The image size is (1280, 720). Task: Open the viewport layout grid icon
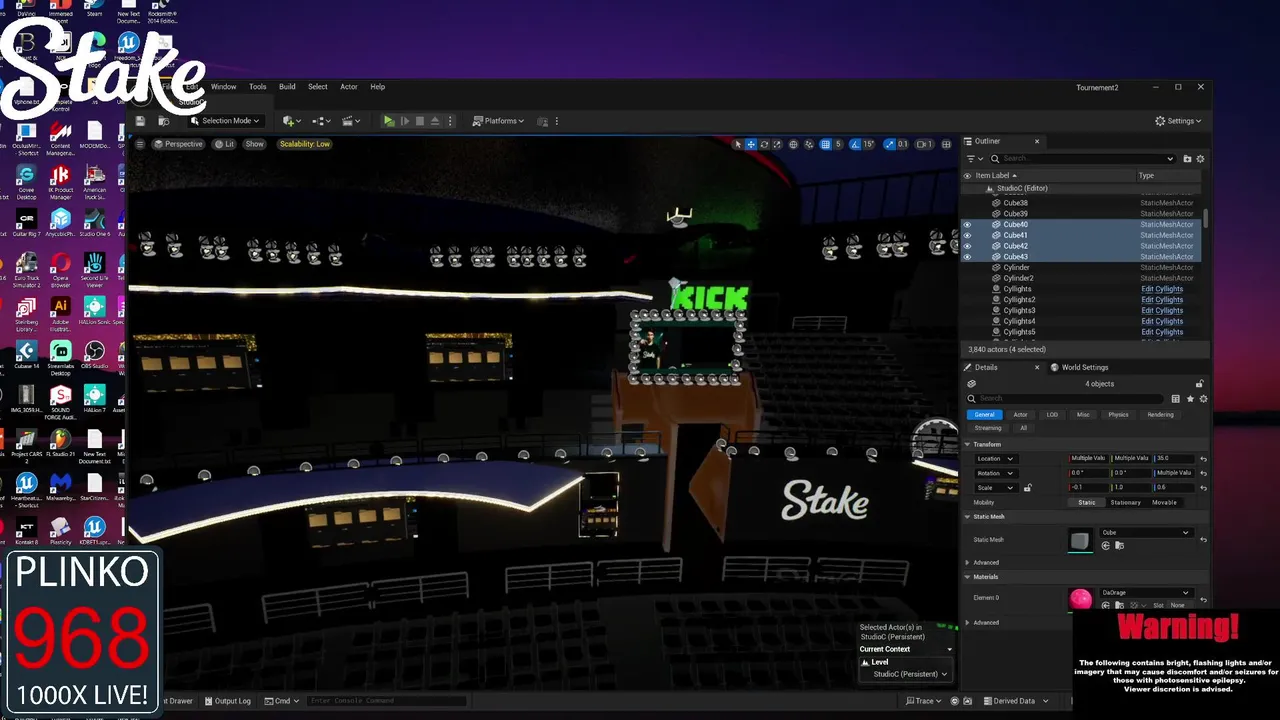pyautogui.click(x=946, y=144)
